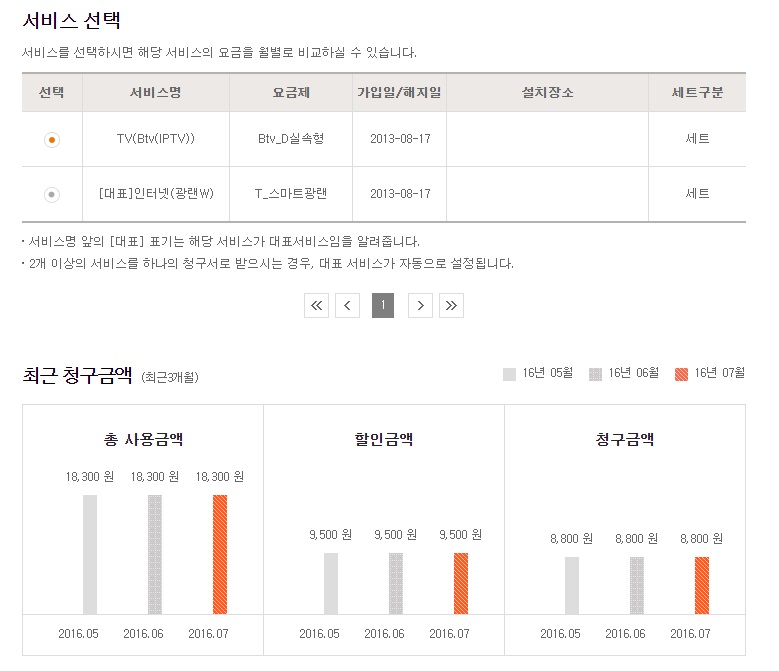Click the orange 2016.07 bar under 청구금액
Screen dimensions: 779x671
(702, 585)
